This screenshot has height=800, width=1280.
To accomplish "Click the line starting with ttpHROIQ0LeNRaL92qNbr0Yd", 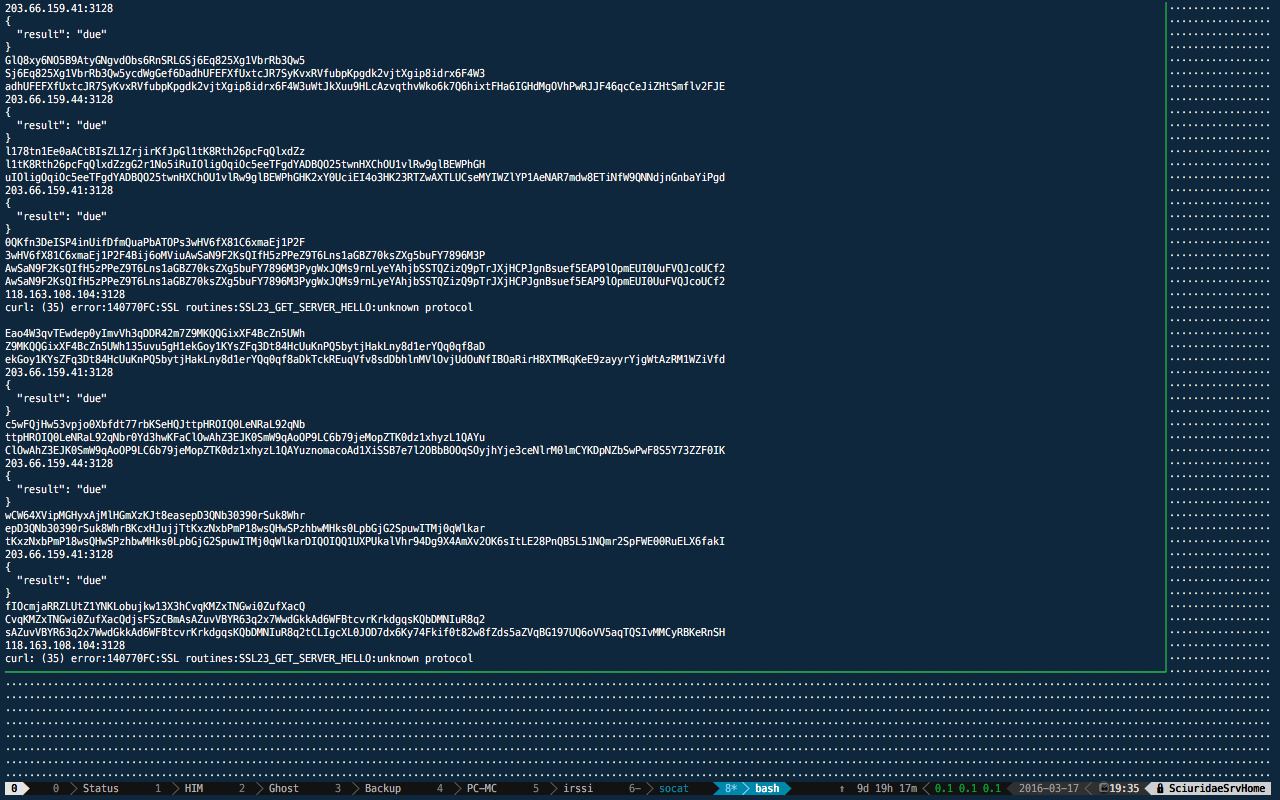I will pos(245,437).
